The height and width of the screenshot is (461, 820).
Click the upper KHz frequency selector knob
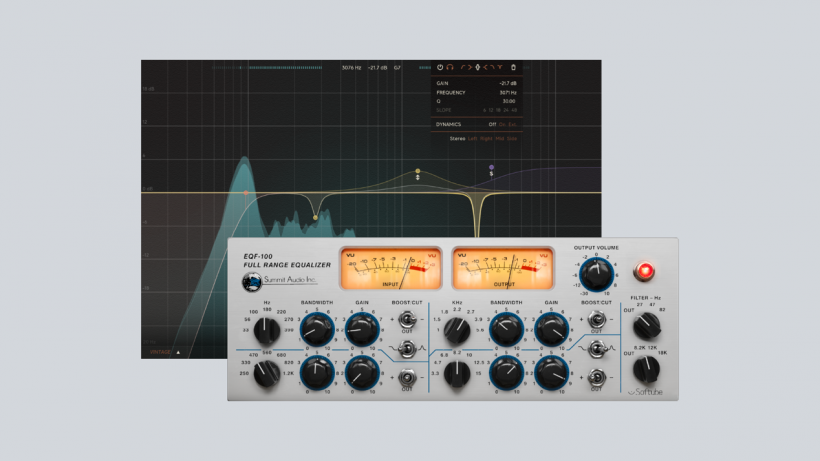(x=457, y=330)
